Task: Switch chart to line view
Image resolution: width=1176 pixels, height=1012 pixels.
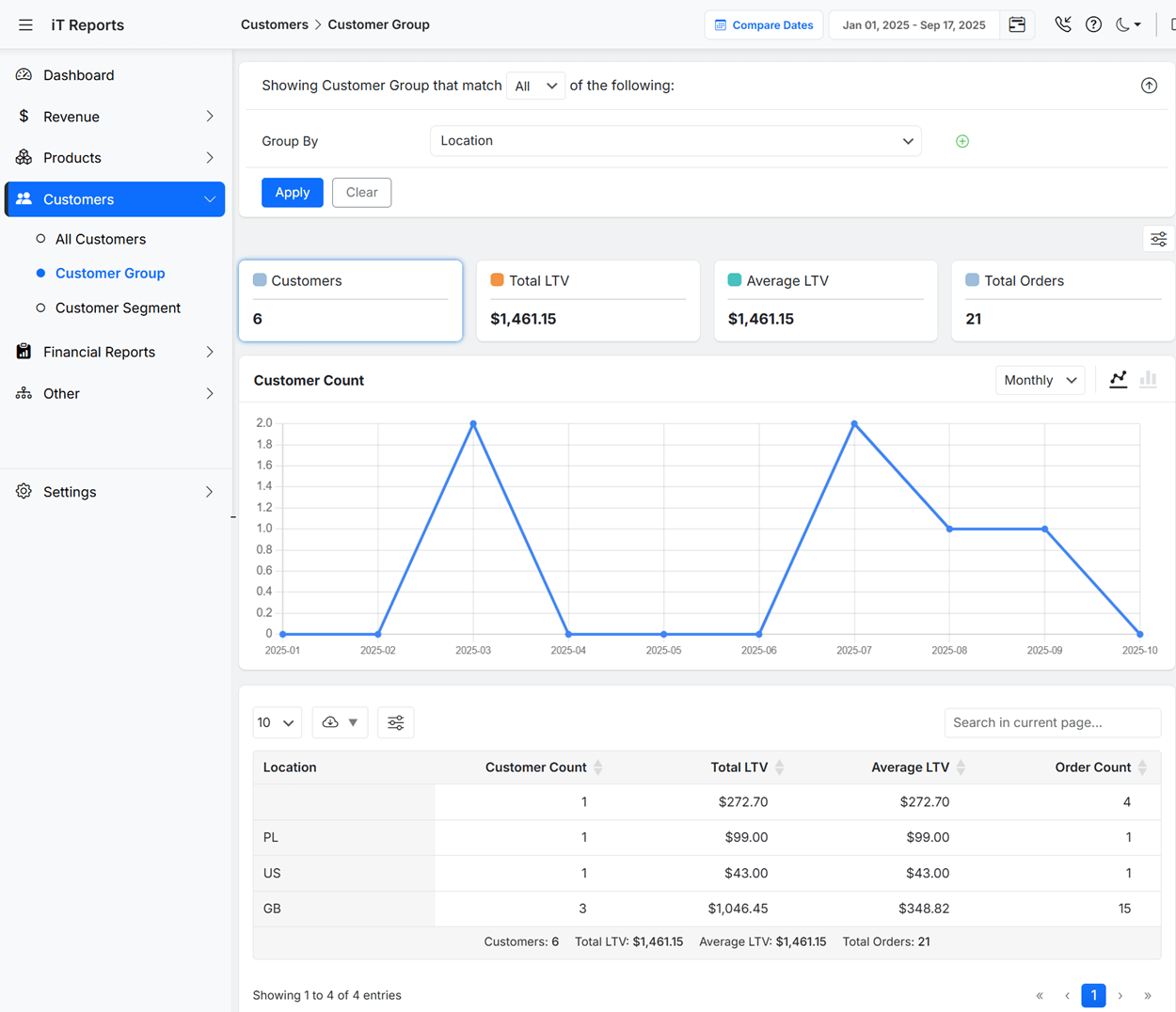Action: [1118, 380]
